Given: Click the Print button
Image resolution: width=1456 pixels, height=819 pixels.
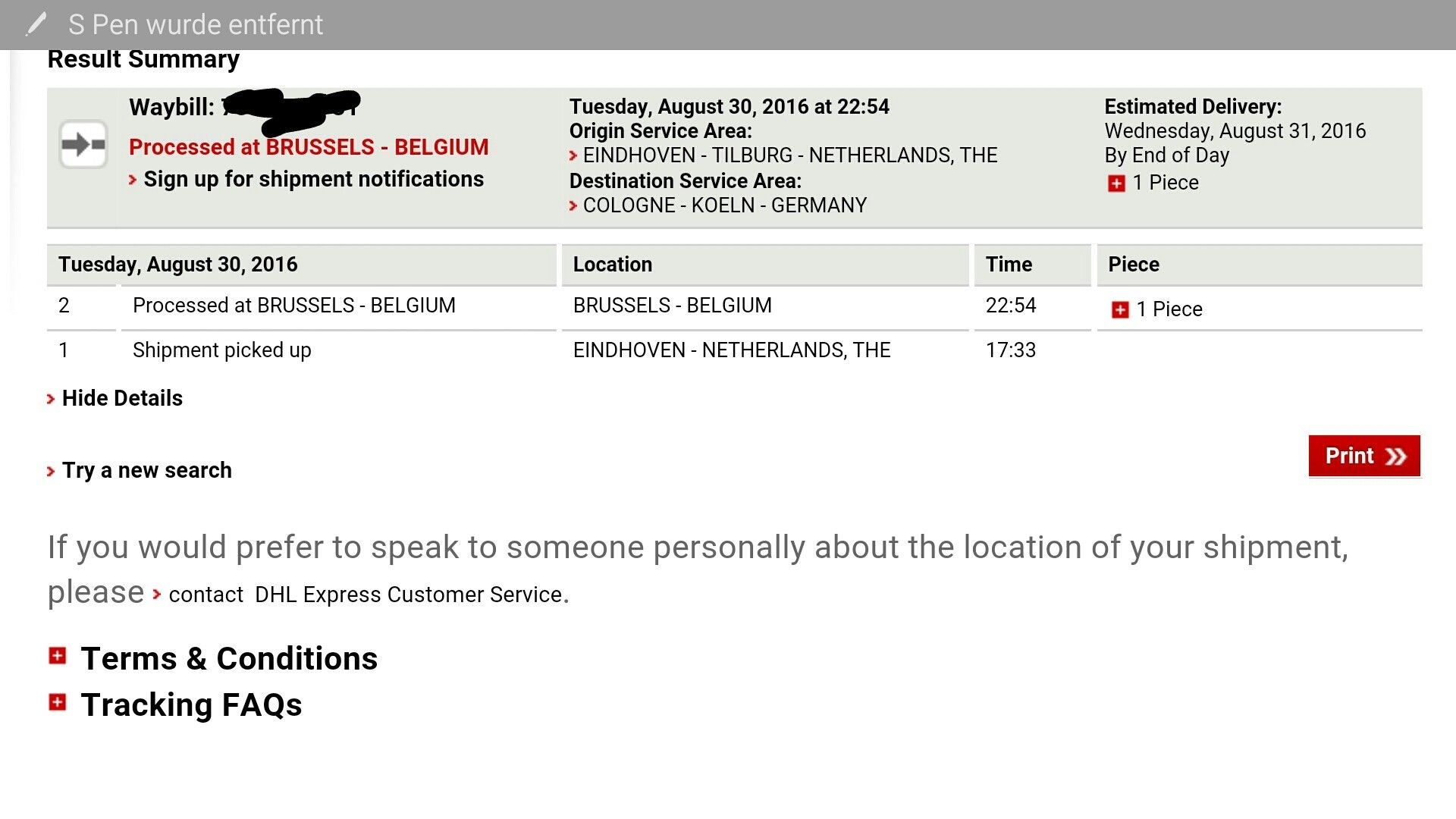Looking at the screenshot, I should 1364,456.
